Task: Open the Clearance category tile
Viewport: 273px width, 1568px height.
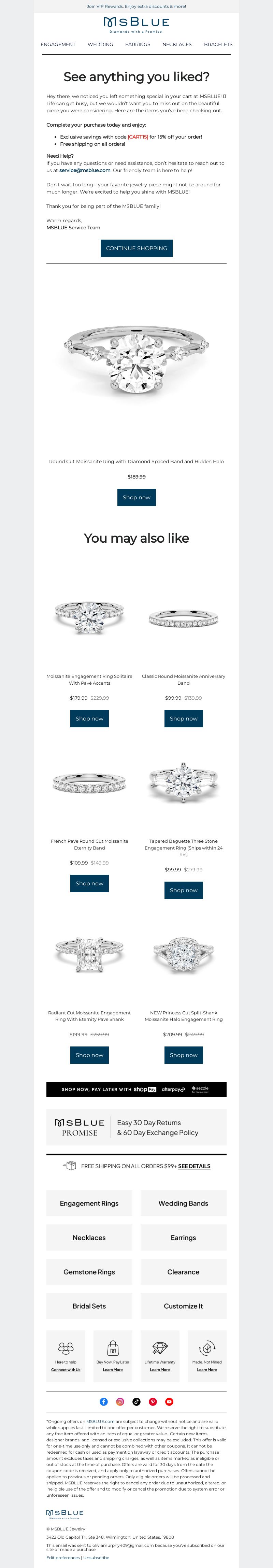Action: pos(184,1272)
